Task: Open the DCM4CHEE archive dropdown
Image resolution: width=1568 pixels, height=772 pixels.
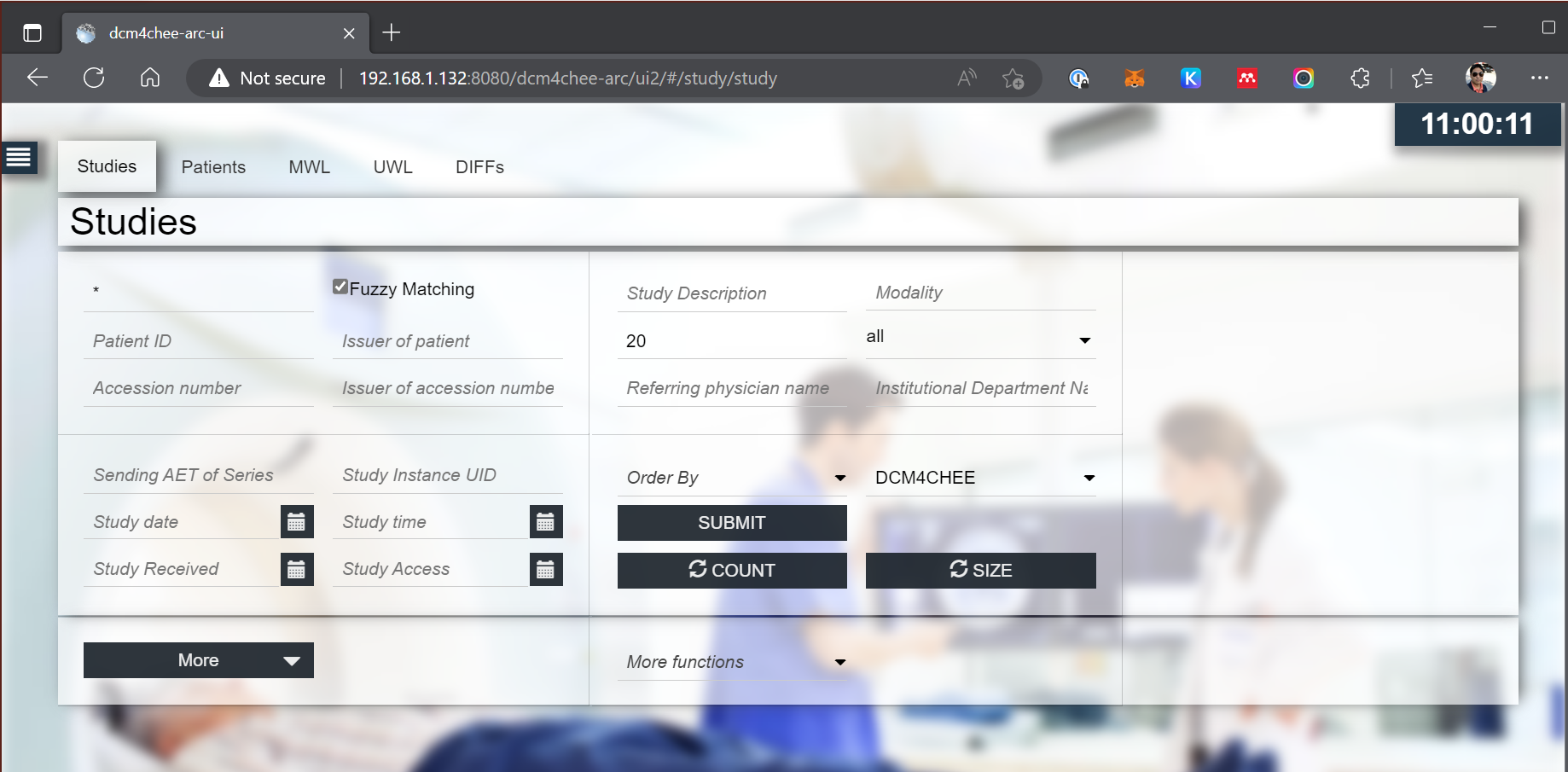Action: (980, 478)
